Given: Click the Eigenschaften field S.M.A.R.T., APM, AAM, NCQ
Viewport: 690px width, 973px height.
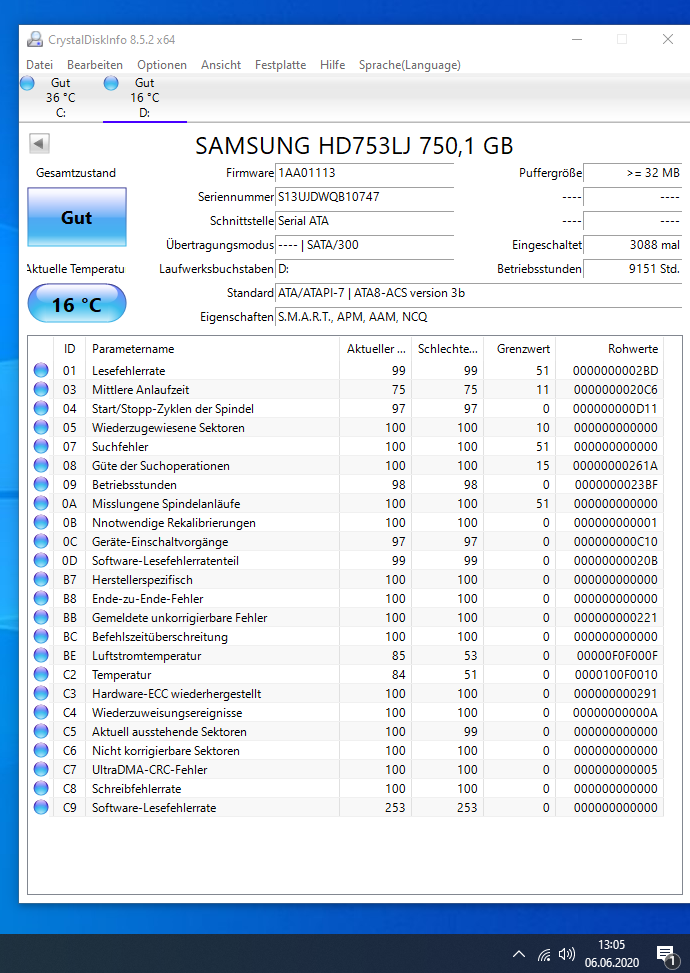Looking at the screenshot, I should pos(478,316).
